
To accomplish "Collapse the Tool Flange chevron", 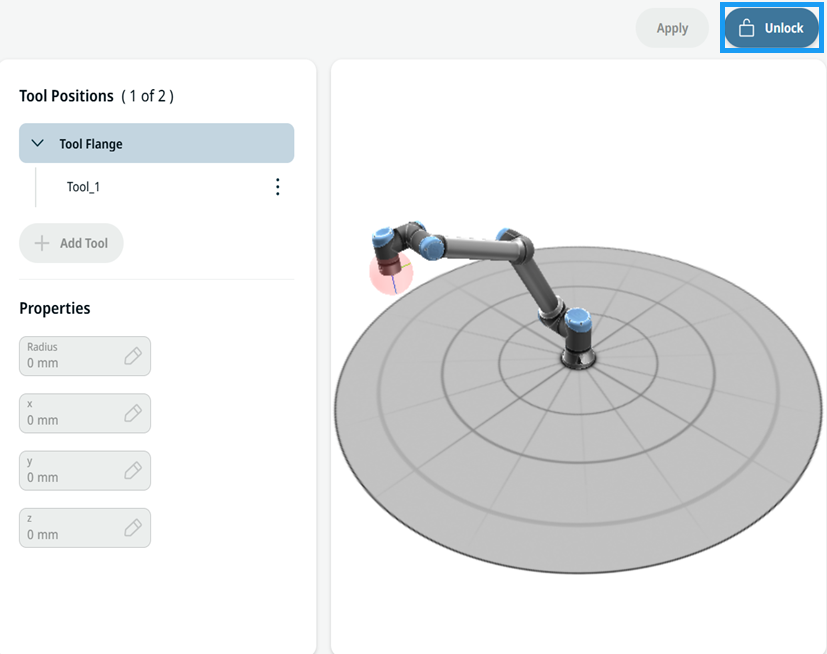I will click(x=37, y=143).
